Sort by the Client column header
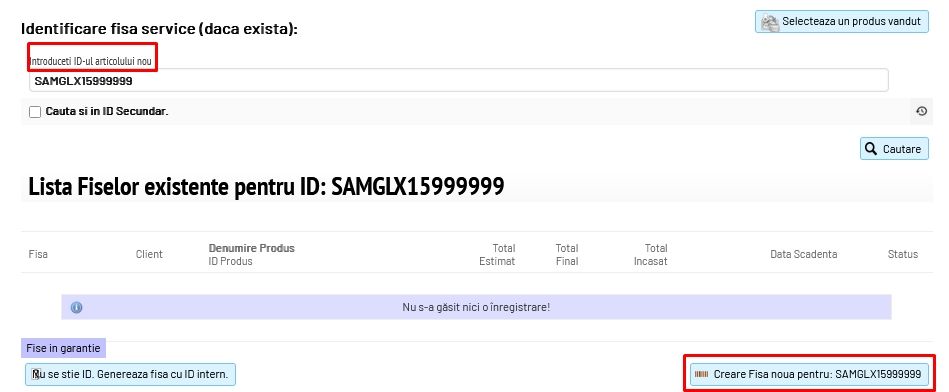 (149, 254)
